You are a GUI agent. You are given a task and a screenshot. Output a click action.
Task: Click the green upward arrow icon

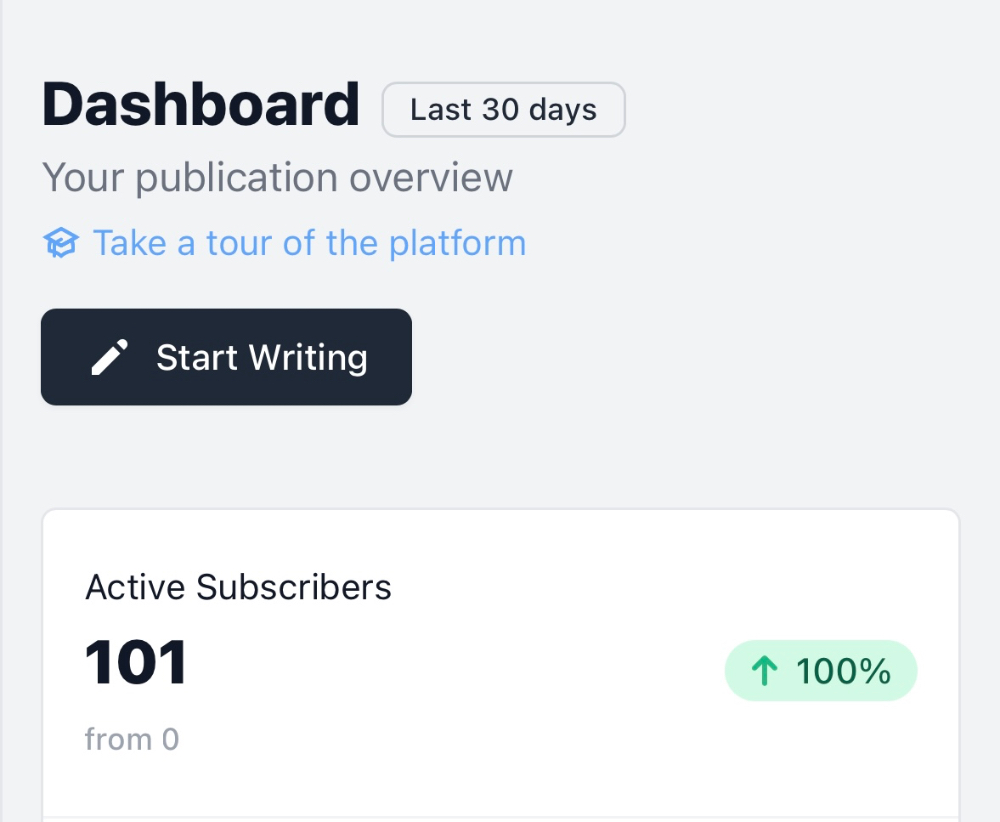[764, 671]
